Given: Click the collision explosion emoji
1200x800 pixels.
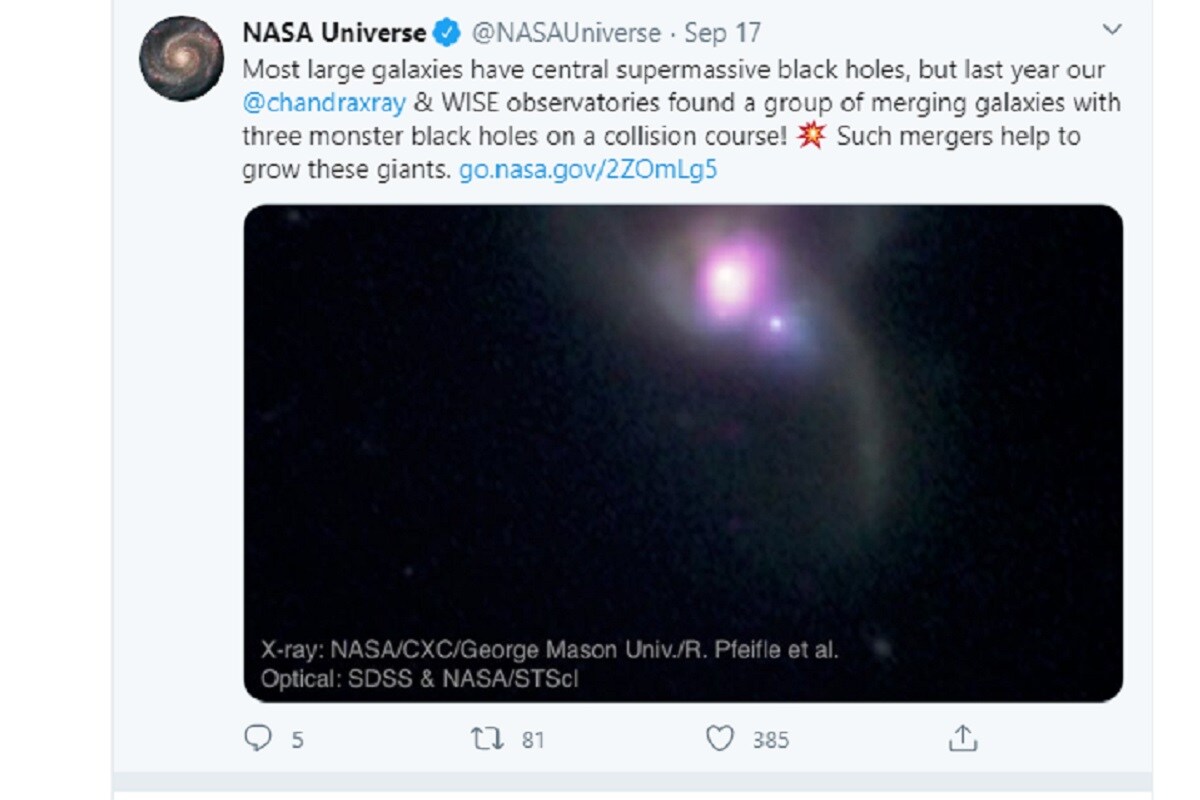Looking at the screenshot, I should tap(811, 135).
